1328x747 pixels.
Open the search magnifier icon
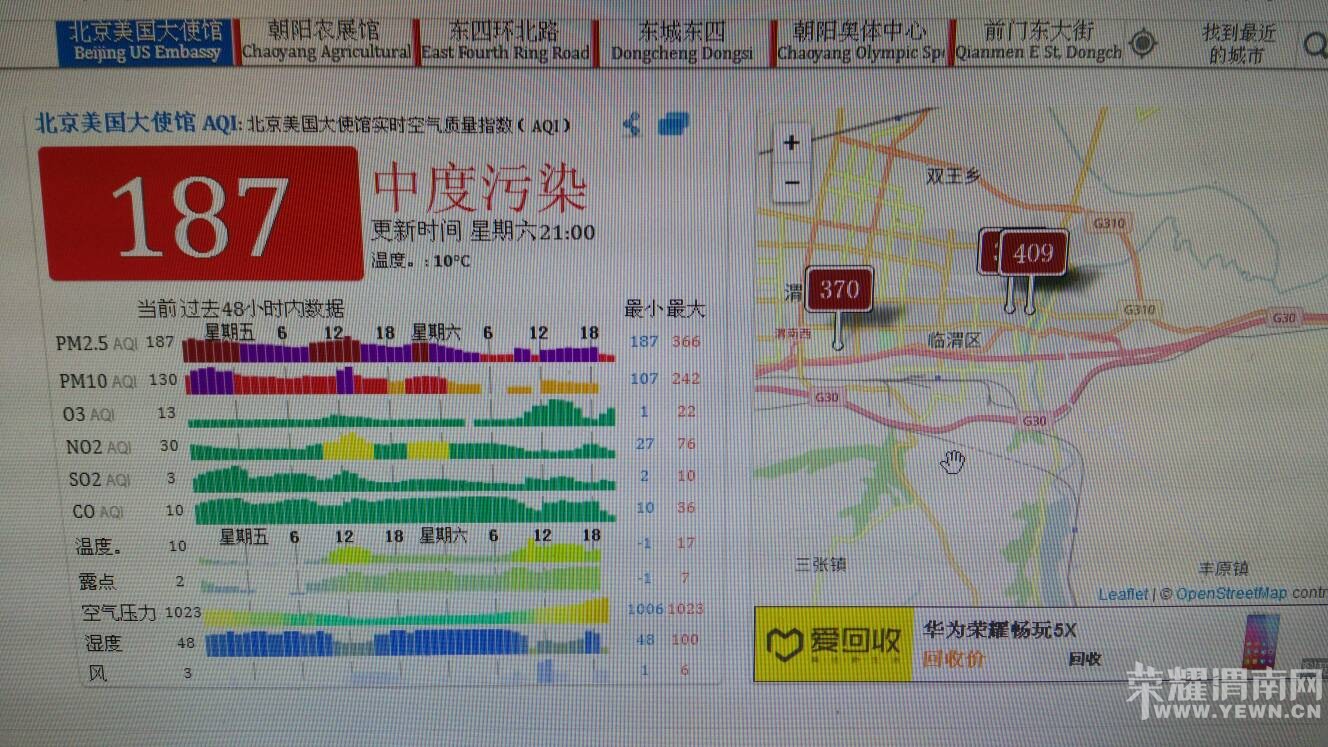1314,43
